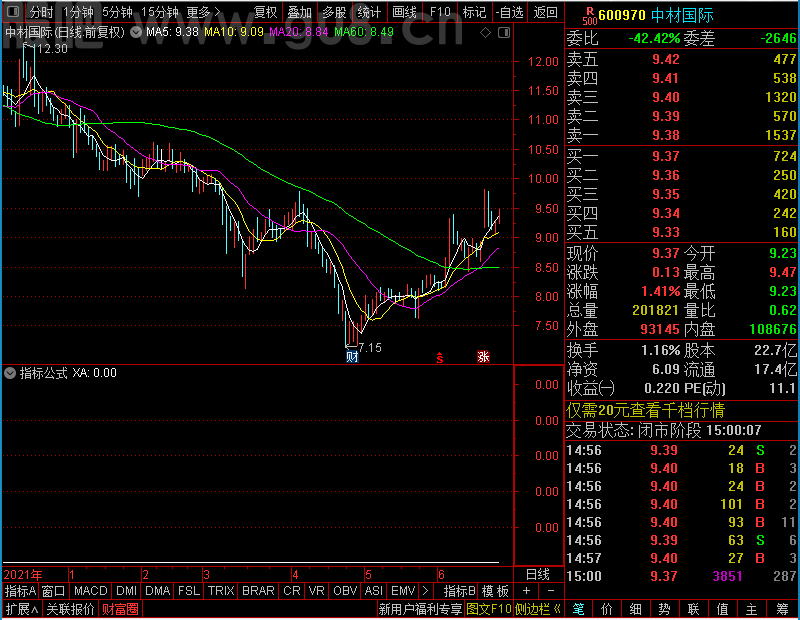
Task: Expand the 扩展 panel
Action: [21, 609]
